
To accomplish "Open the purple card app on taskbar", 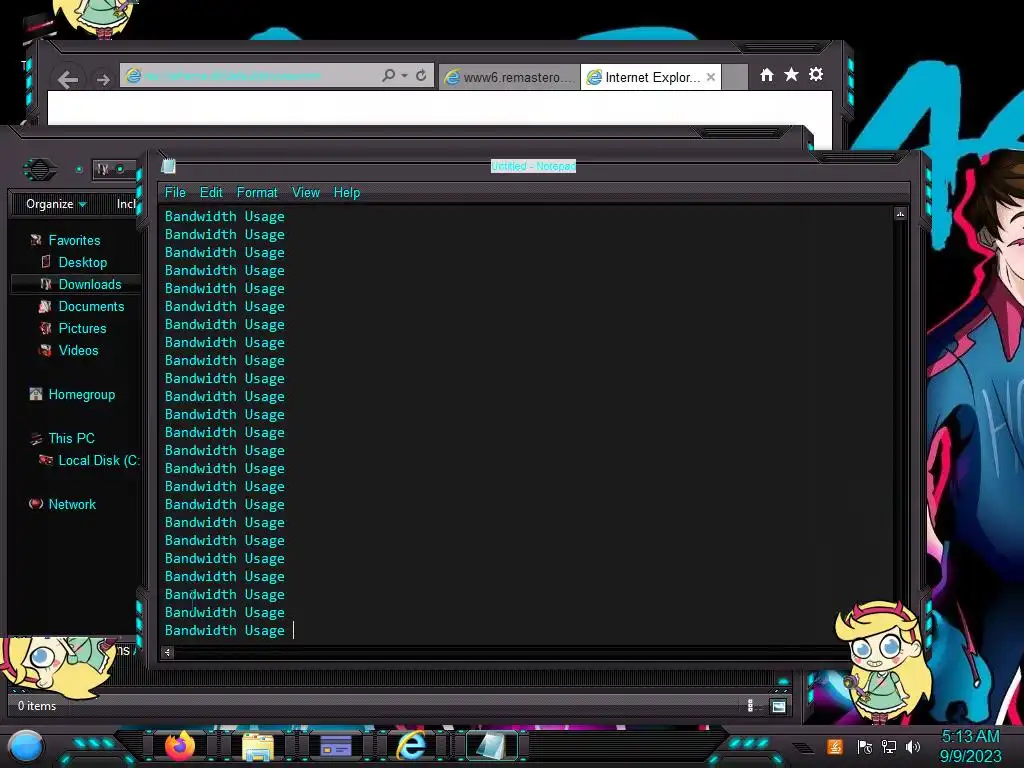I will click(336, 746).
